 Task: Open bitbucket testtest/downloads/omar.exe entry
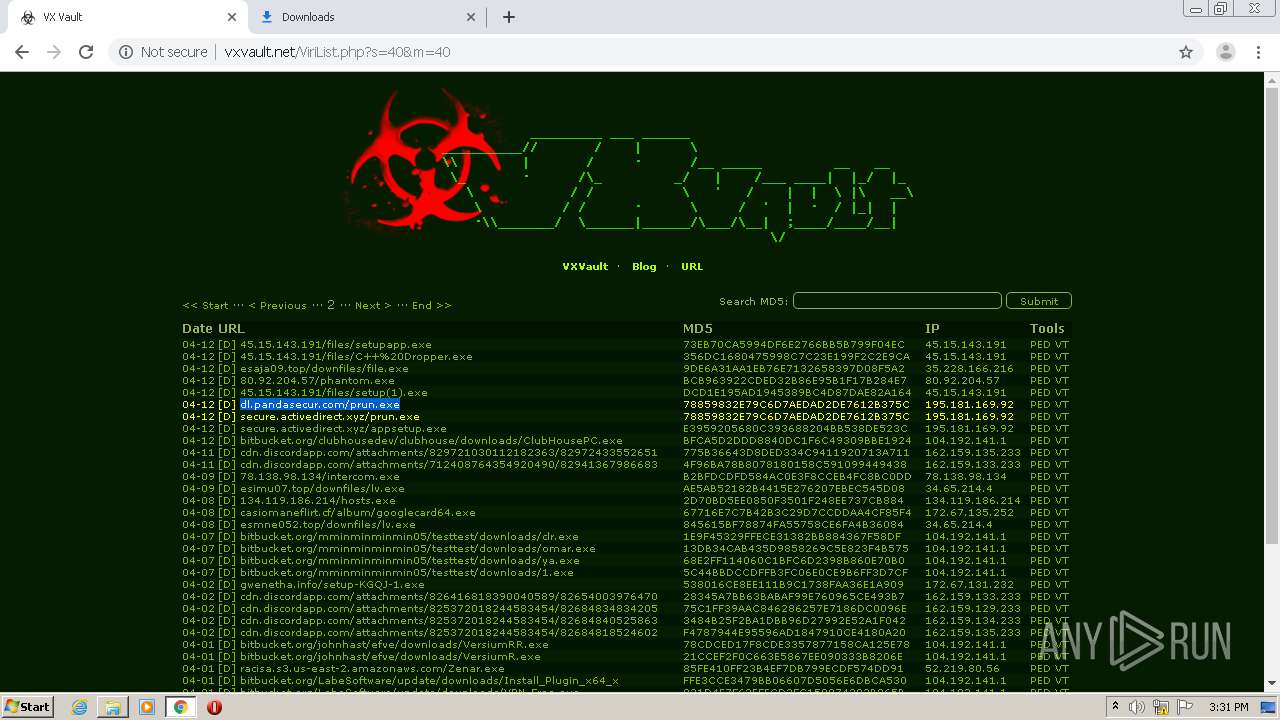[x=418, y=549]
